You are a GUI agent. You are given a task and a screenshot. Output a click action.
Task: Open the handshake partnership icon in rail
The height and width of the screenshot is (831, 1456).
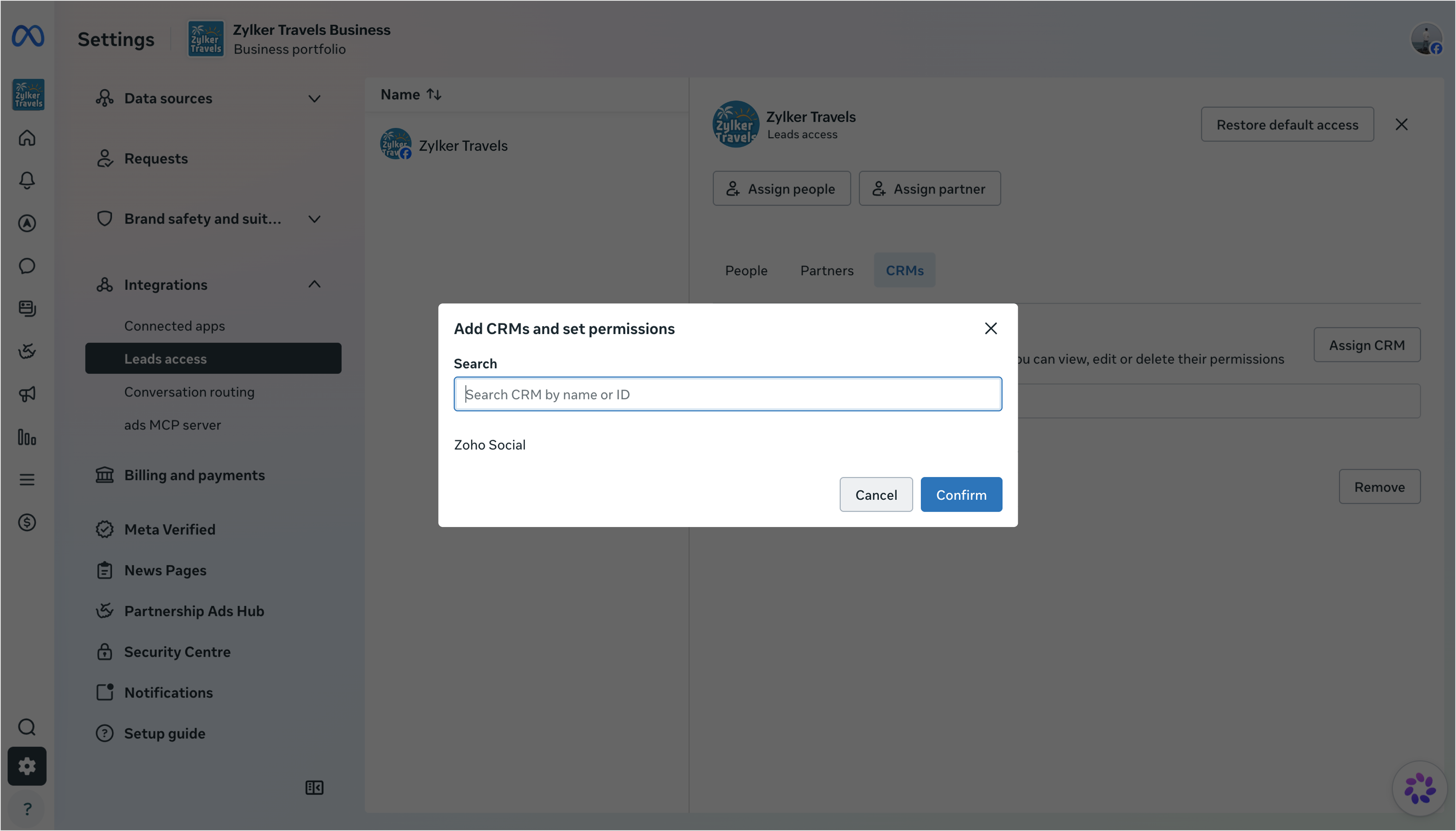(27, 351)
